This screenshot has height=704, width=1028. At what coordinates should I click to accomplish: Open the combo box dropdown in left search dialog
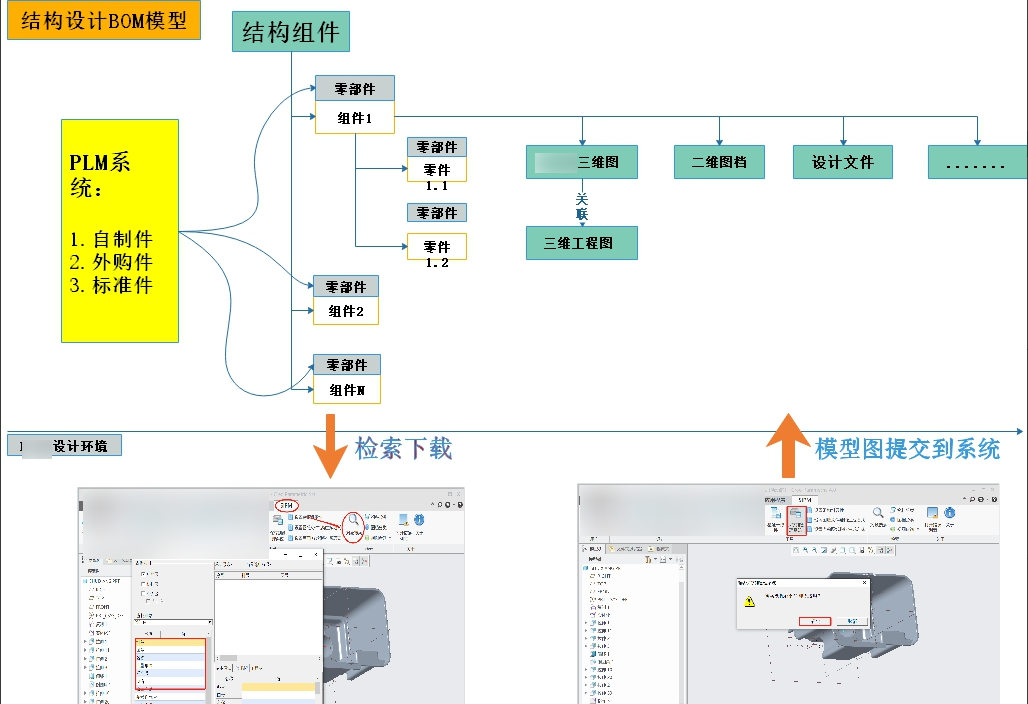[x=210, y=622]
